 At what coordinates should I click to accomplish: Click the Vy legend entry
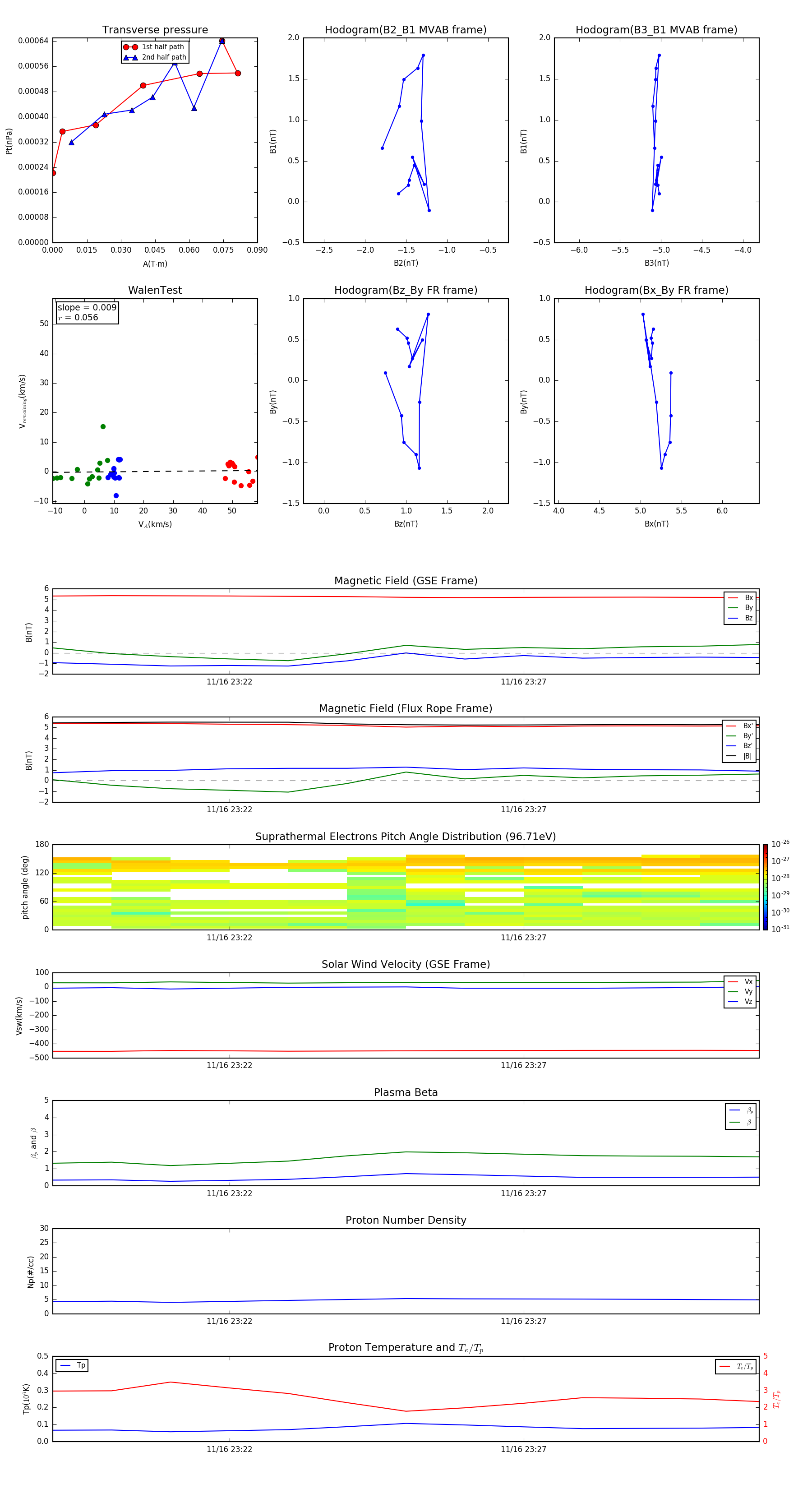(740, 991)
